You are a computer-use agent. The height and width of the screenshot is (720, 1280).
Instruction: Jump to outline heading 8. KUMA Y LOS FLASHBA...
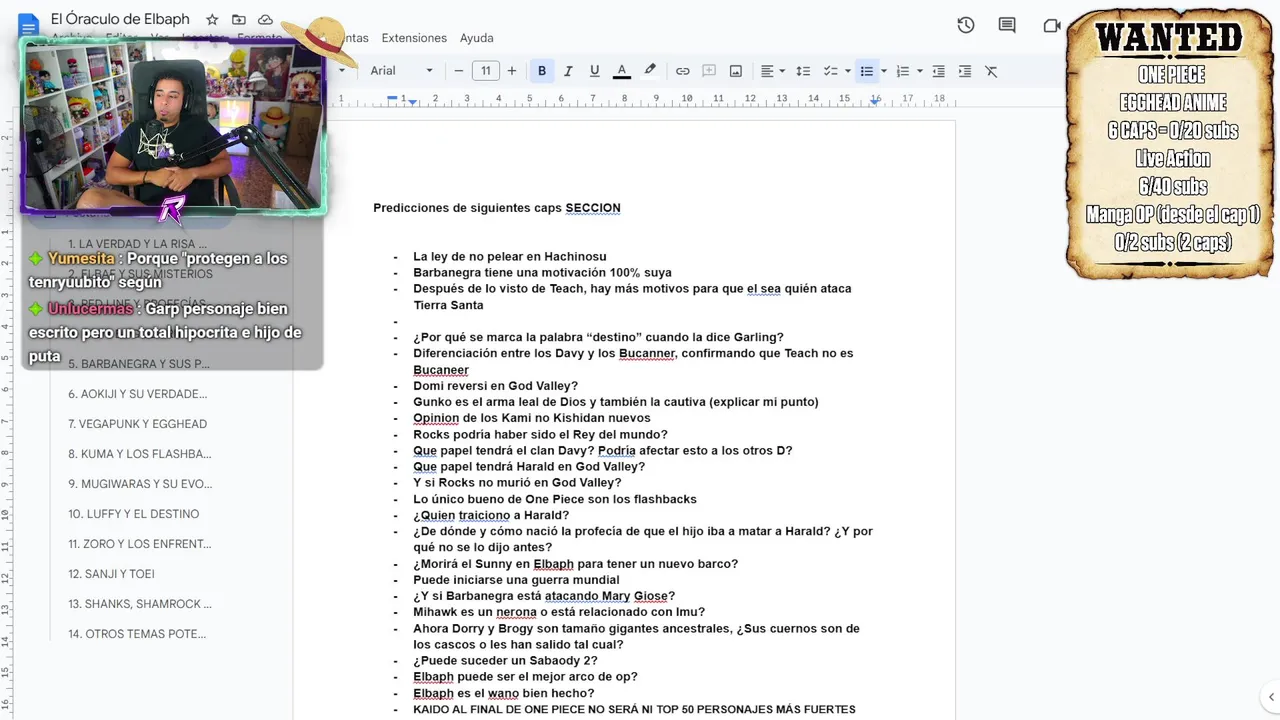[x=140, y=454]
